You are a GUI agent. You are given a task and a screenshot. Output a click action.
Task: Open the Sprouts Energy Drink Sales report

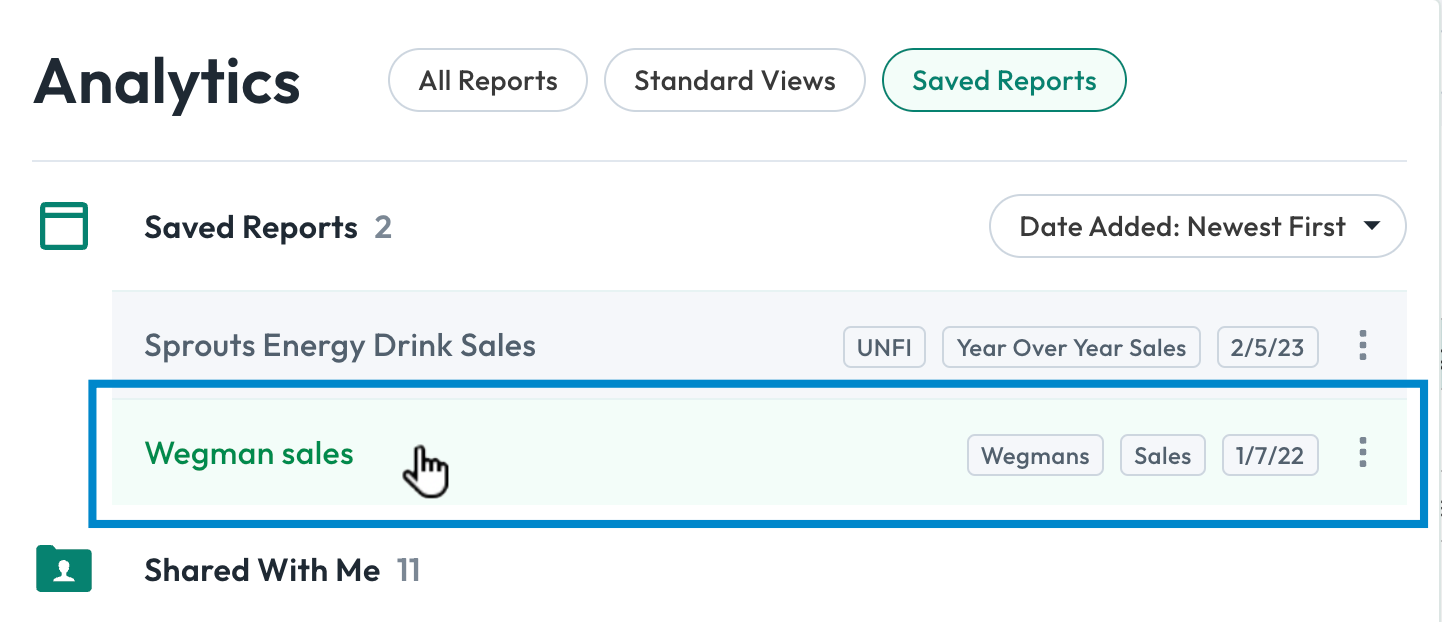[x=340, y=345]
